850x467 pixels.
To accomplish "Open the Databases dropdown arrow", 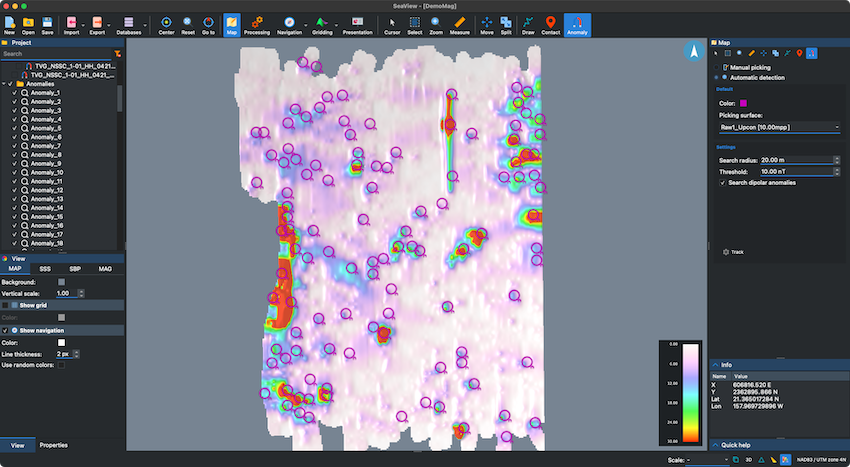I will [145, 25].
